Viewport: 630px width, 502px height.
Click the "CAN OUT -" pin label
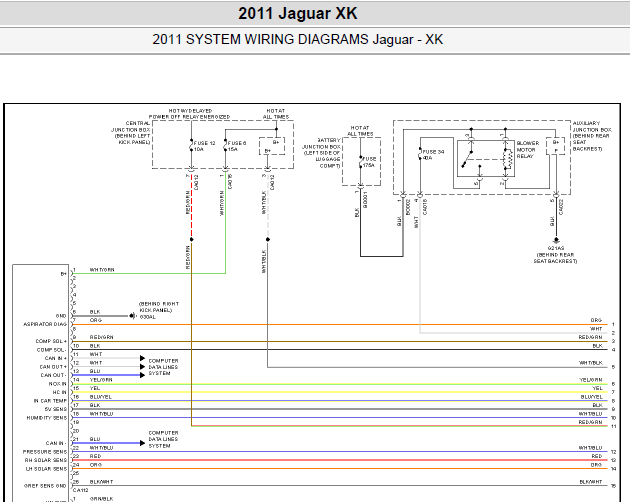pyautogui.click(x=53, y=375)
